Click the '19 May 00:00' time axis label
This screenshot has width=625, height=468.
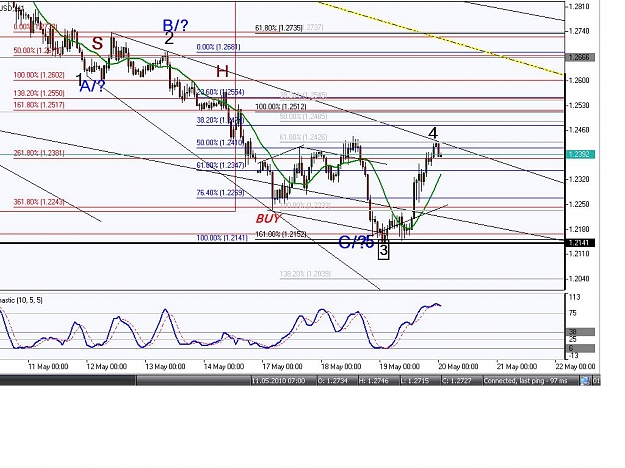[399, 366]
